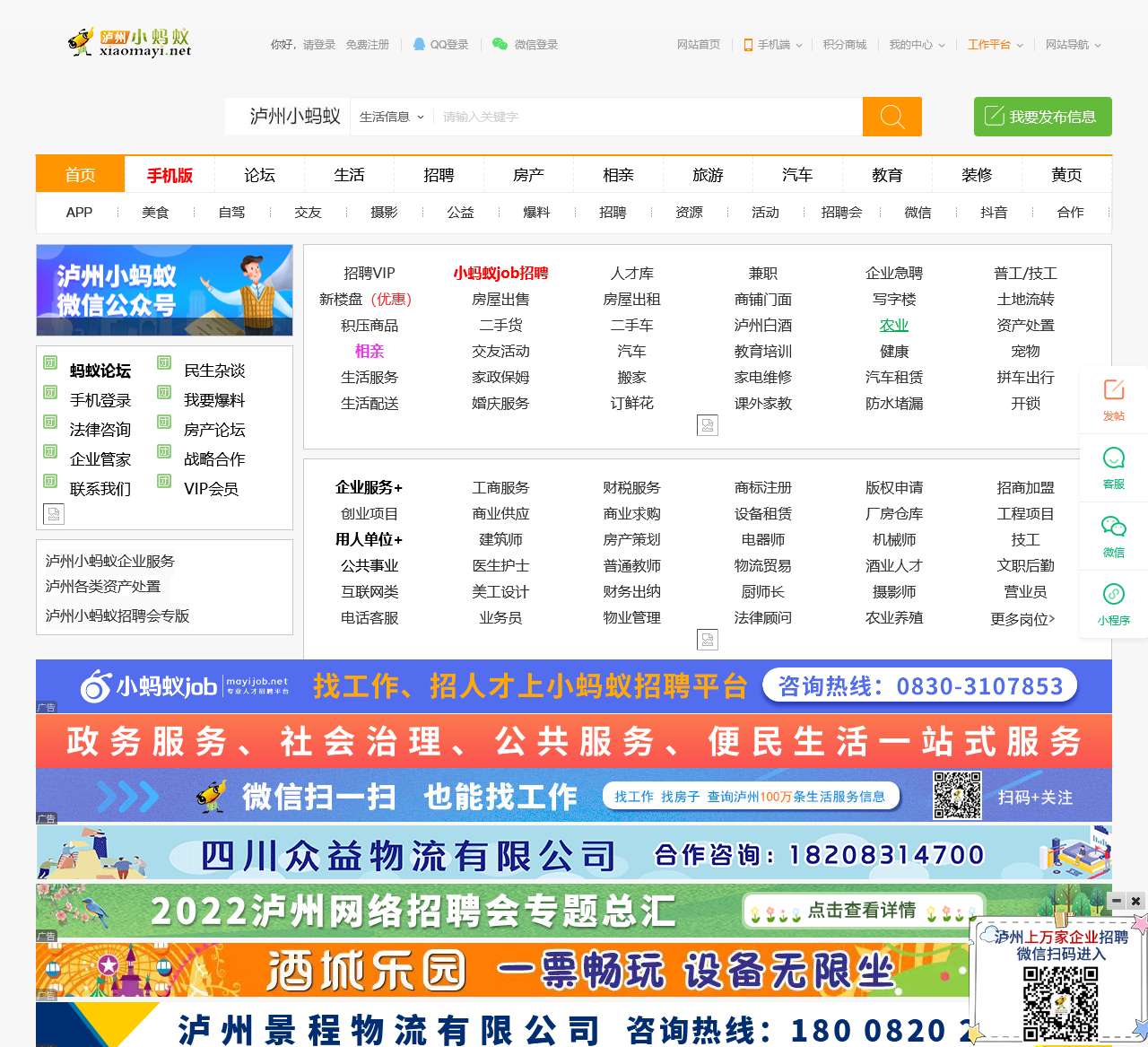The image size is (1148, 1047).
Task: Log in via the 微信登录 icon
Action: point(497,44)
